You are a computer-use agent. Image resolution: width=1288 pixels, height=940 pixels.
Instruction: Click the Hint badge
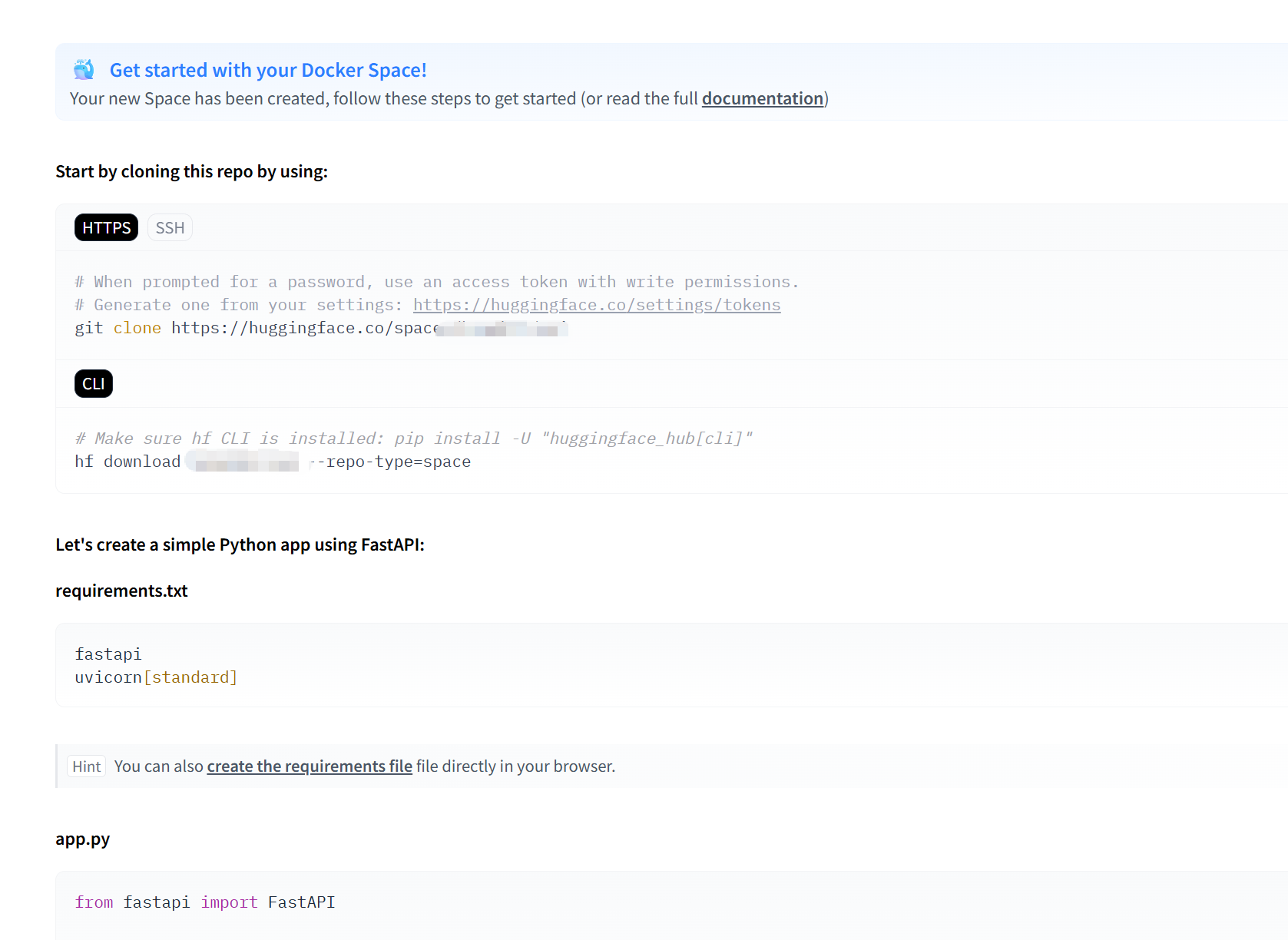87,766
